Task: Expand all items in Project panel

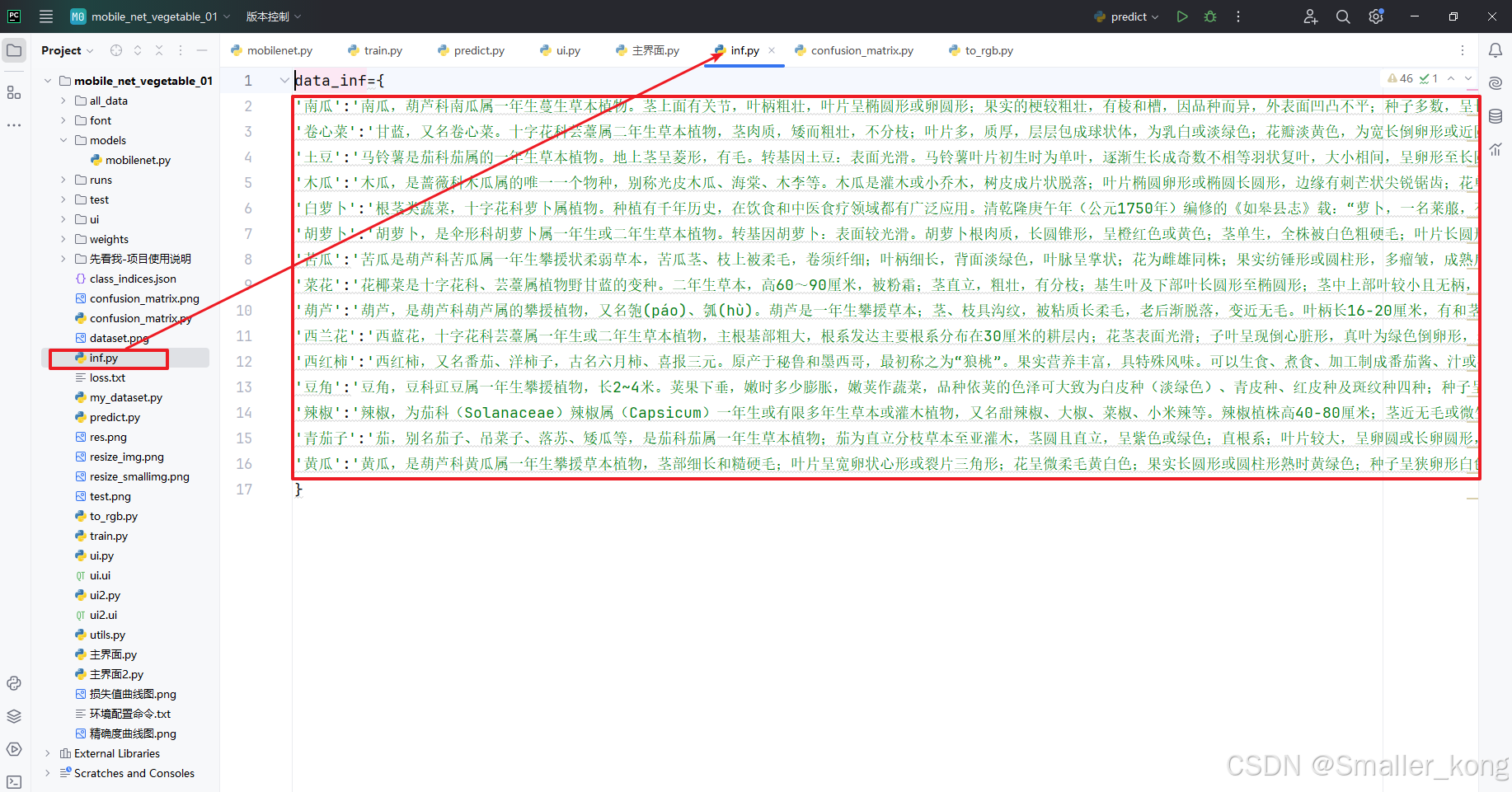Action: point(138,50)
